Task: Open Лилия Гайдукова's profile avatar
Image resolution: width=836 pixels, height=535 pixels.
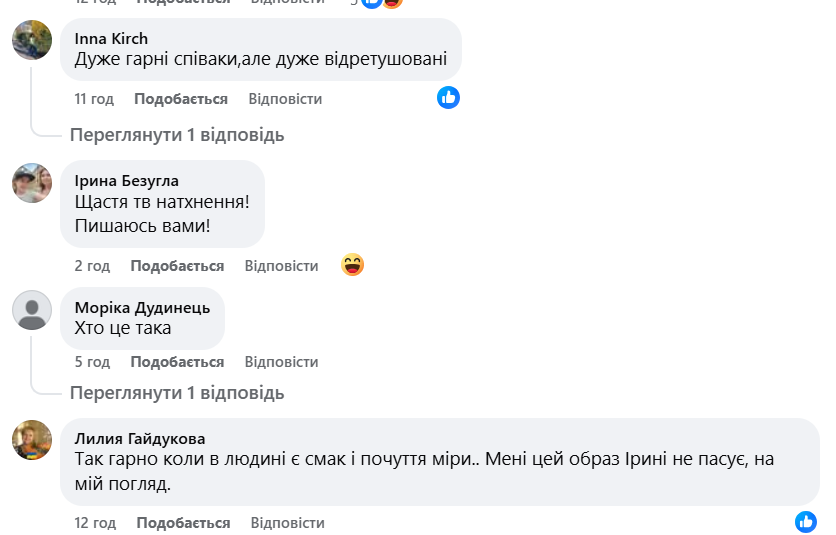Action: (x=32, y=440)
